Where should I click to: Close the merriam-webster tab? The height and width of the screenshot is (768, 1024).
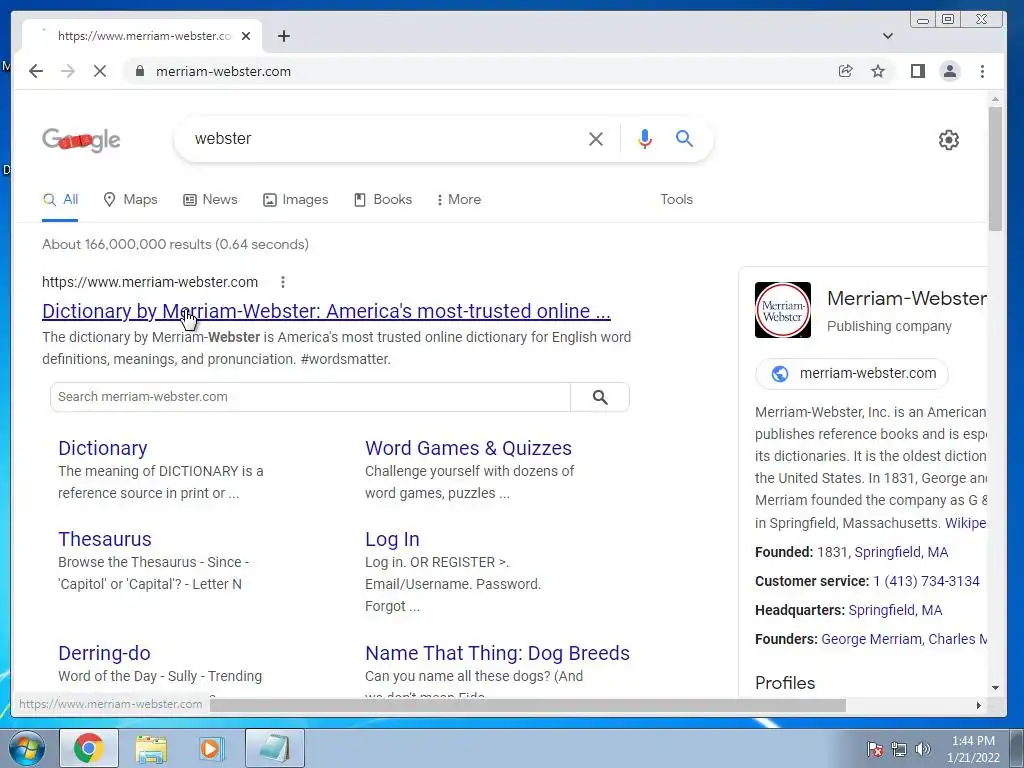(246, 36)
